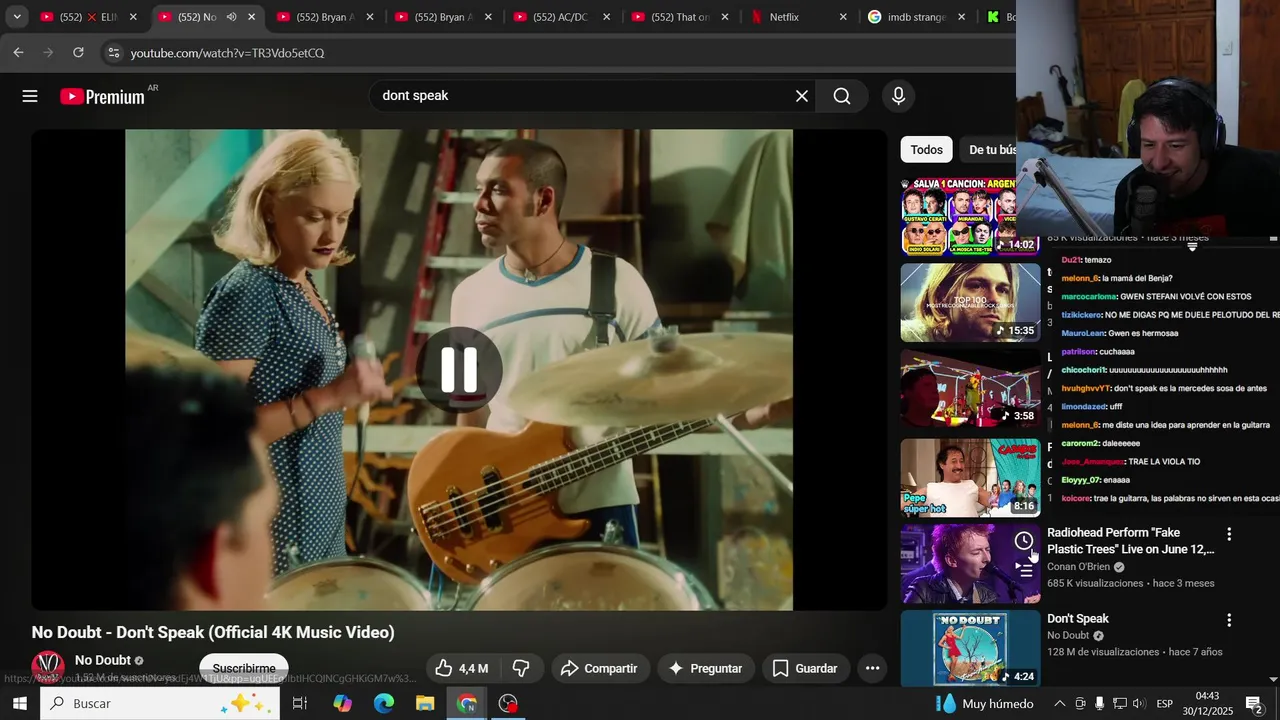Image resolution: width=1280 pixels, height=720 pixels.
Task: Open clock showing 04:43 30/12/2025
Action: pos(1207,704)
